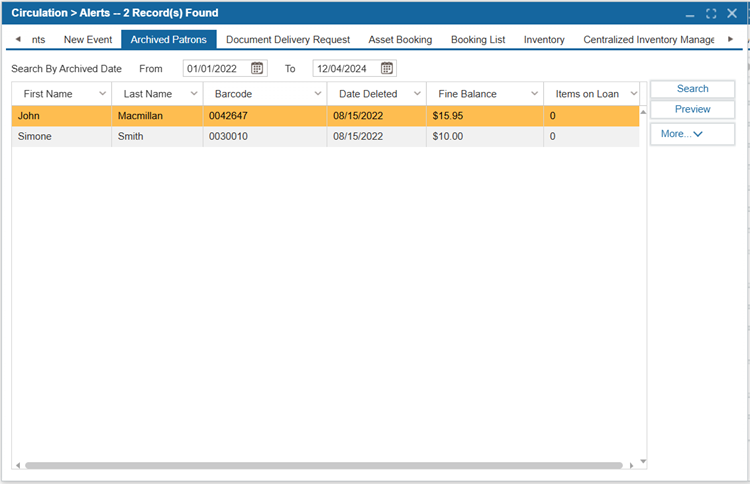750x484 pixels.
Task: Click the $15.95 fine balance cell
Action: point(485,116)
